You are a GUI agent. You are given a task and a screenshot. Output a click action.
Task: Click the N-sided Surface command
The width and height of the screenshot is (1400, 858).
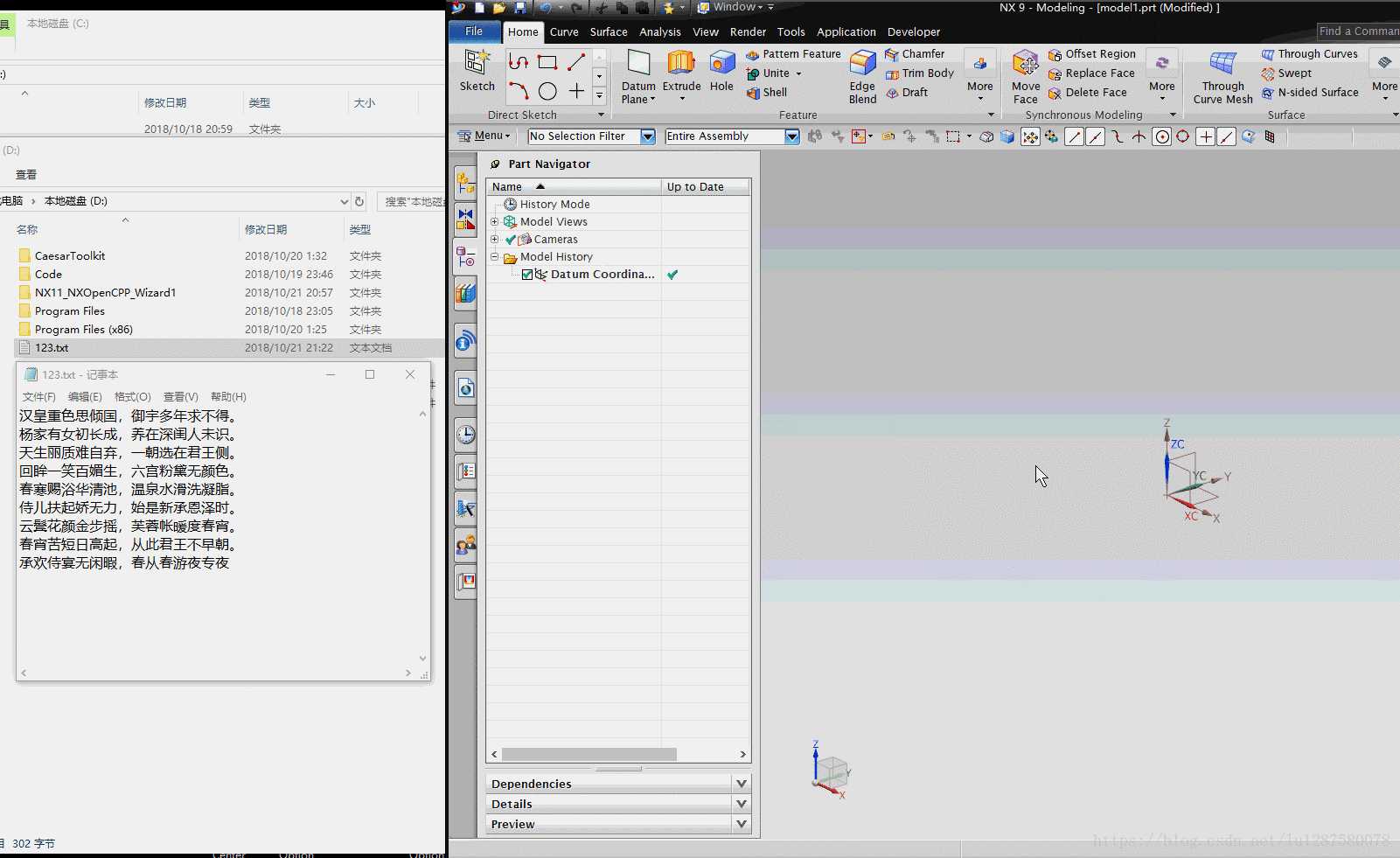pos(1310,93)
